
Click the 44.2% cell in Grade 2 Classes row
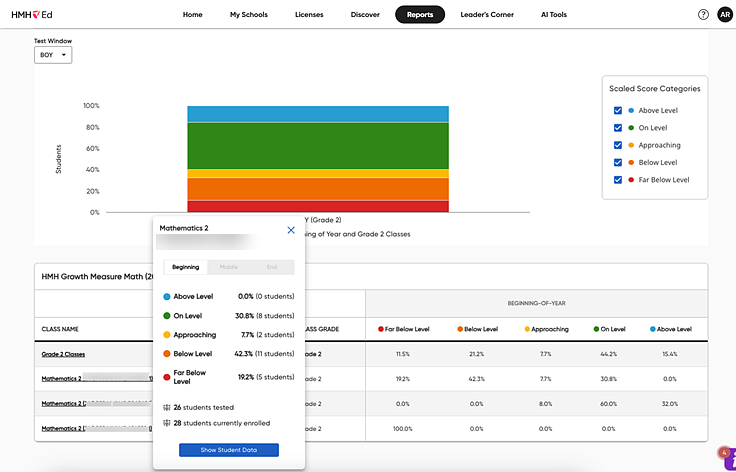pyautogui.click(x=608, y=354)
